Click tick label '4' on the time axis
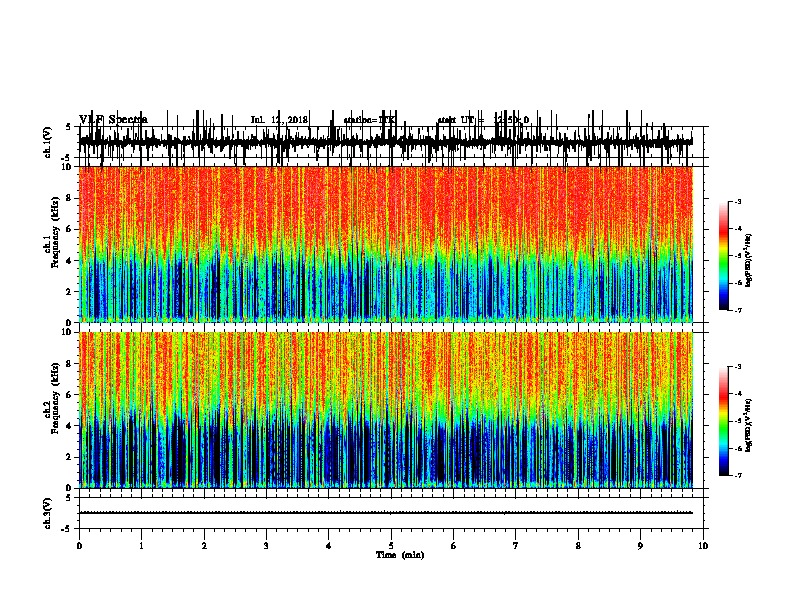 coord(329,546)
